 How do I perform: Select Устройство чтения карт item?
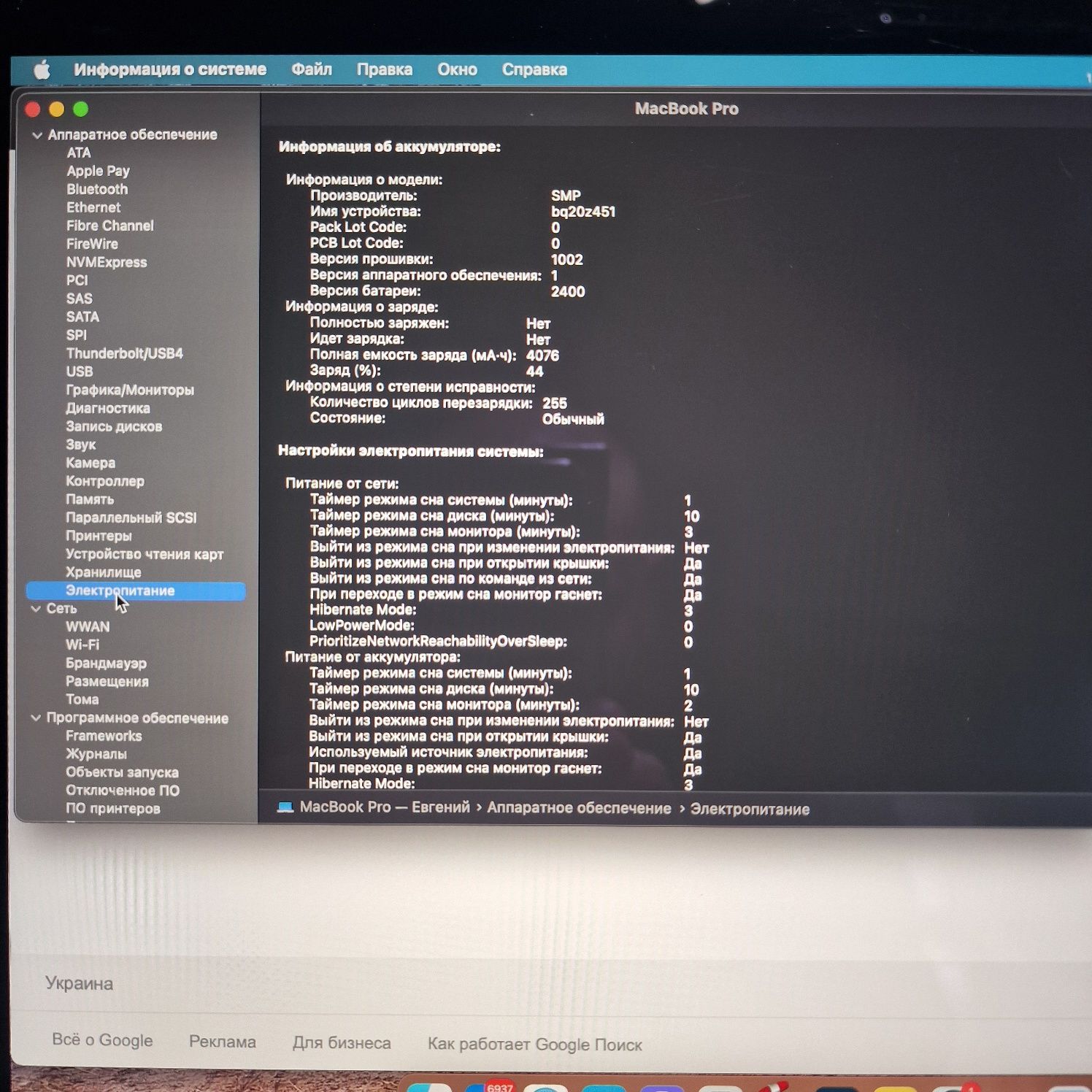145,554
